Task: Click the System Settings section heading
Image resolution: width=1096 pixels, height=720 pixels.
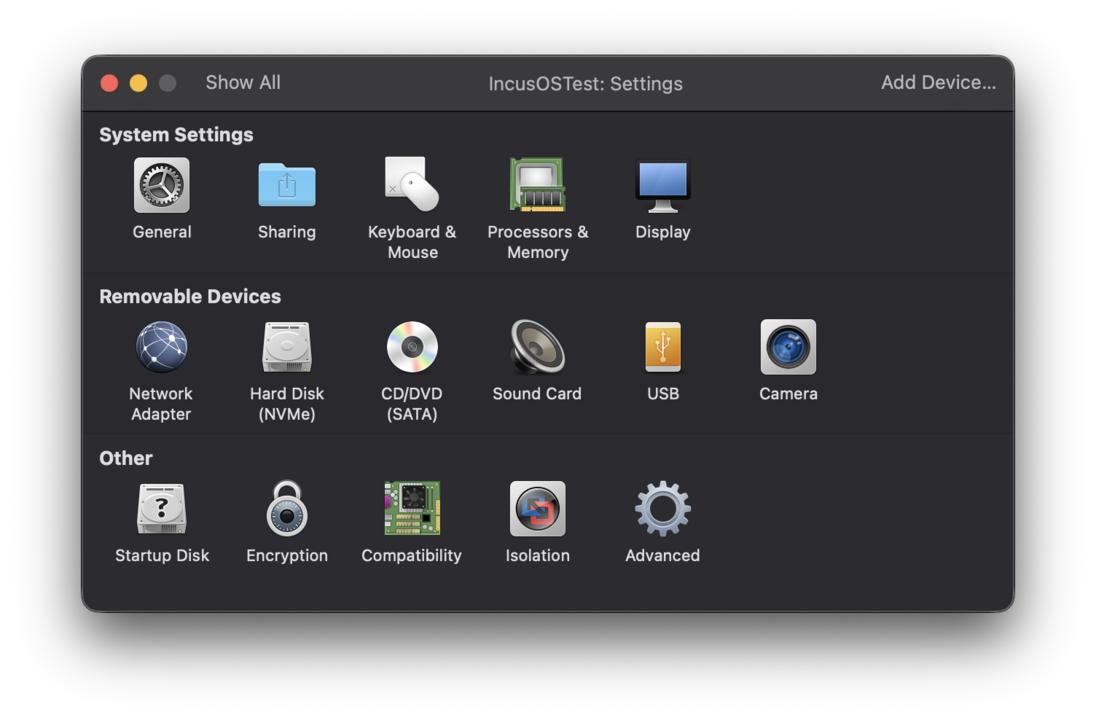Action: 176,134
